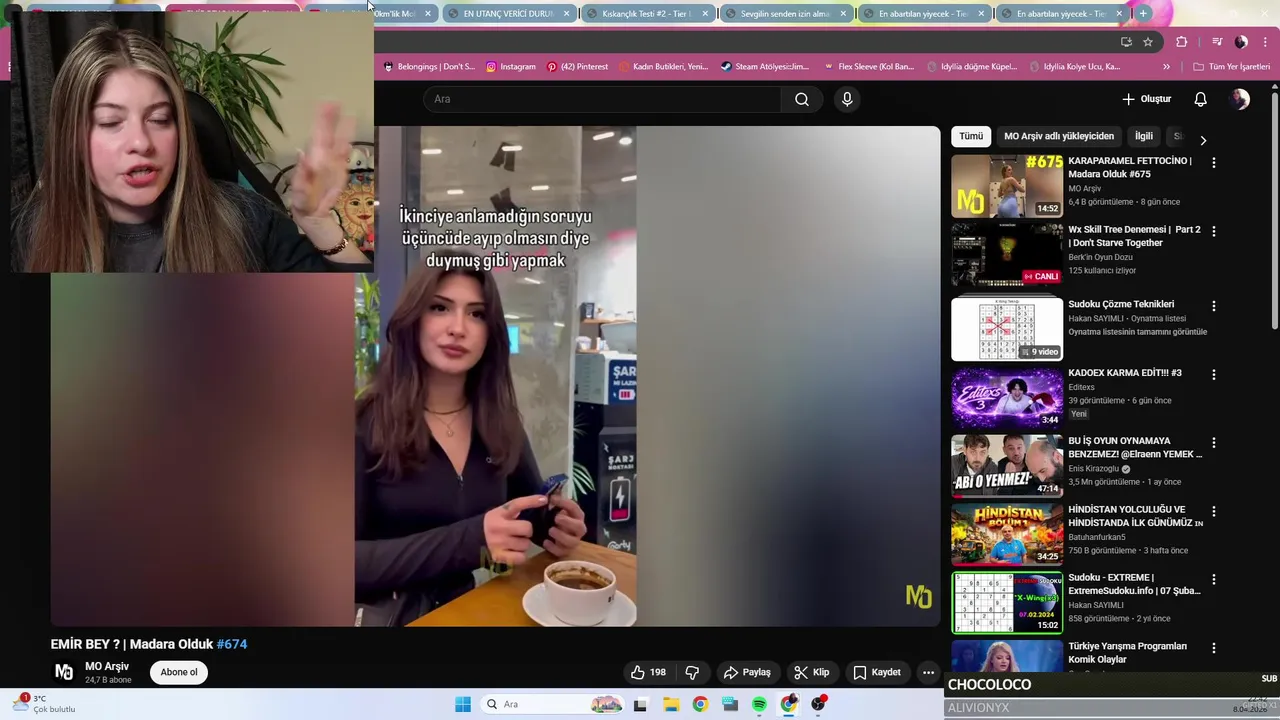Open the Kadın Butikleri bookmark

tap(663, 67)
